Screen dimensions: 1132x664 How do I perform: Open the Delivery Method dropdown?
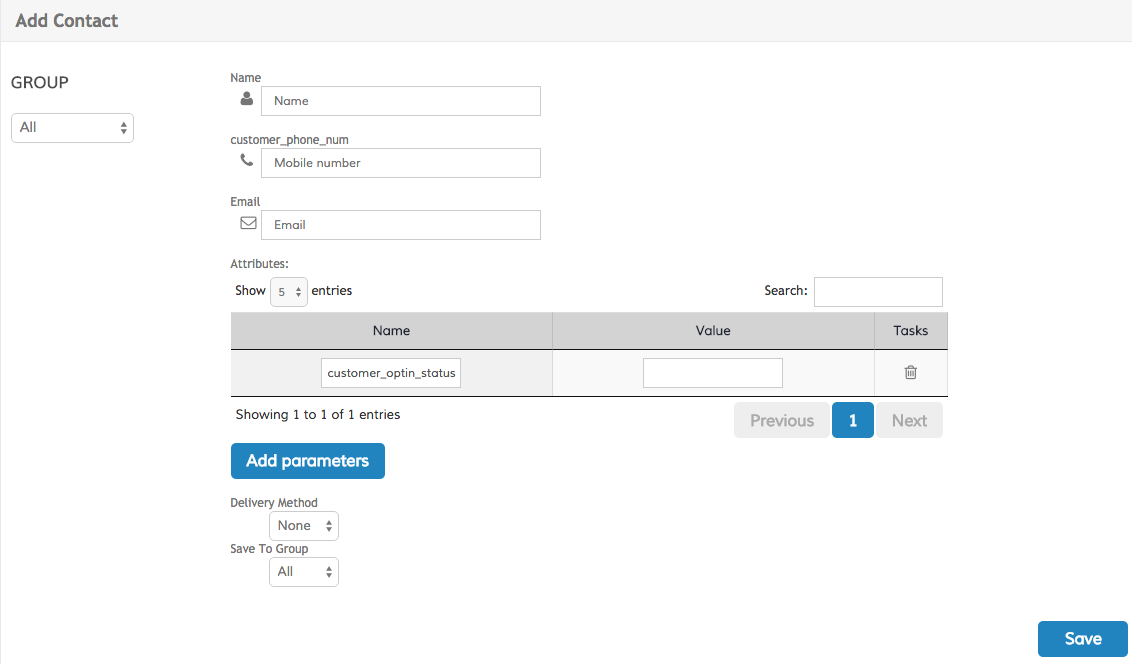[304, 526]
